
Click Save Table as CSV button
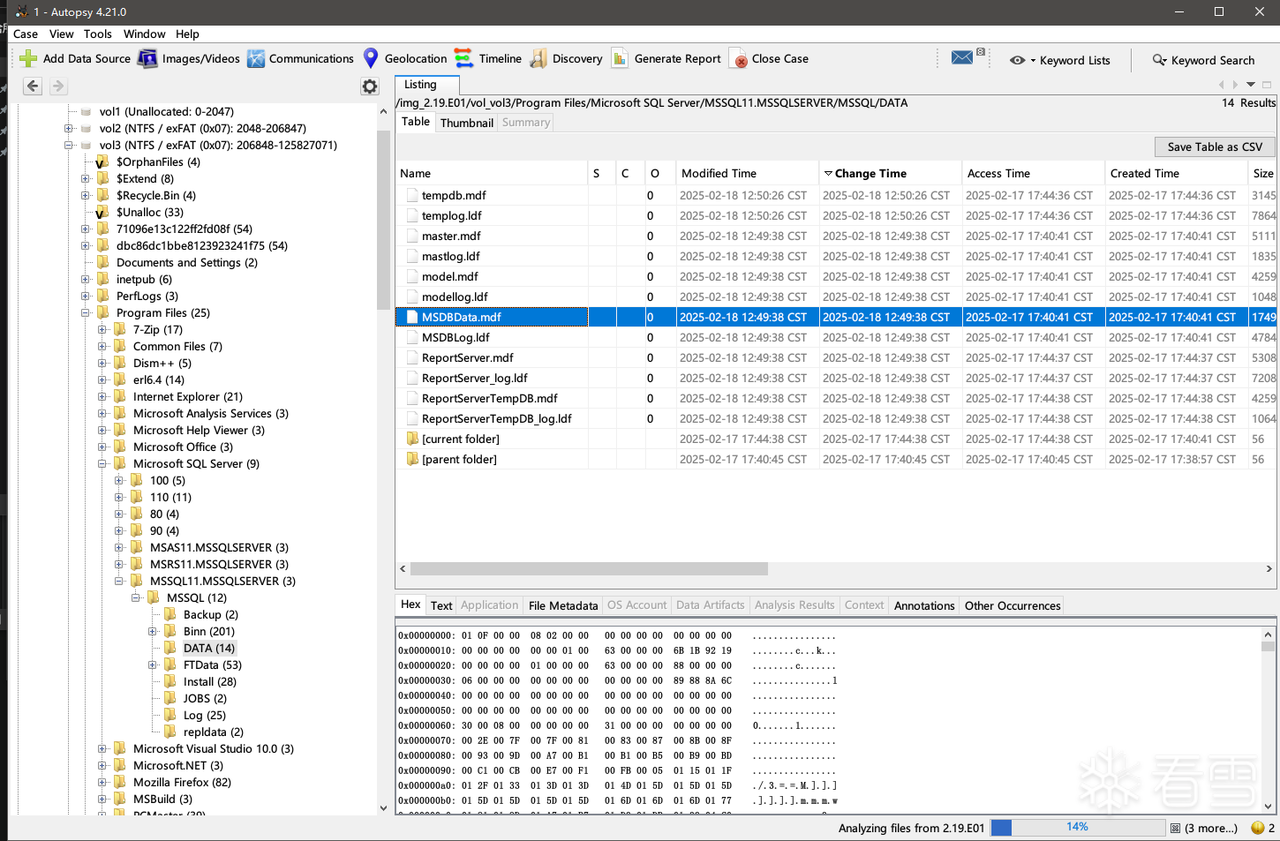click(1215, 147)
